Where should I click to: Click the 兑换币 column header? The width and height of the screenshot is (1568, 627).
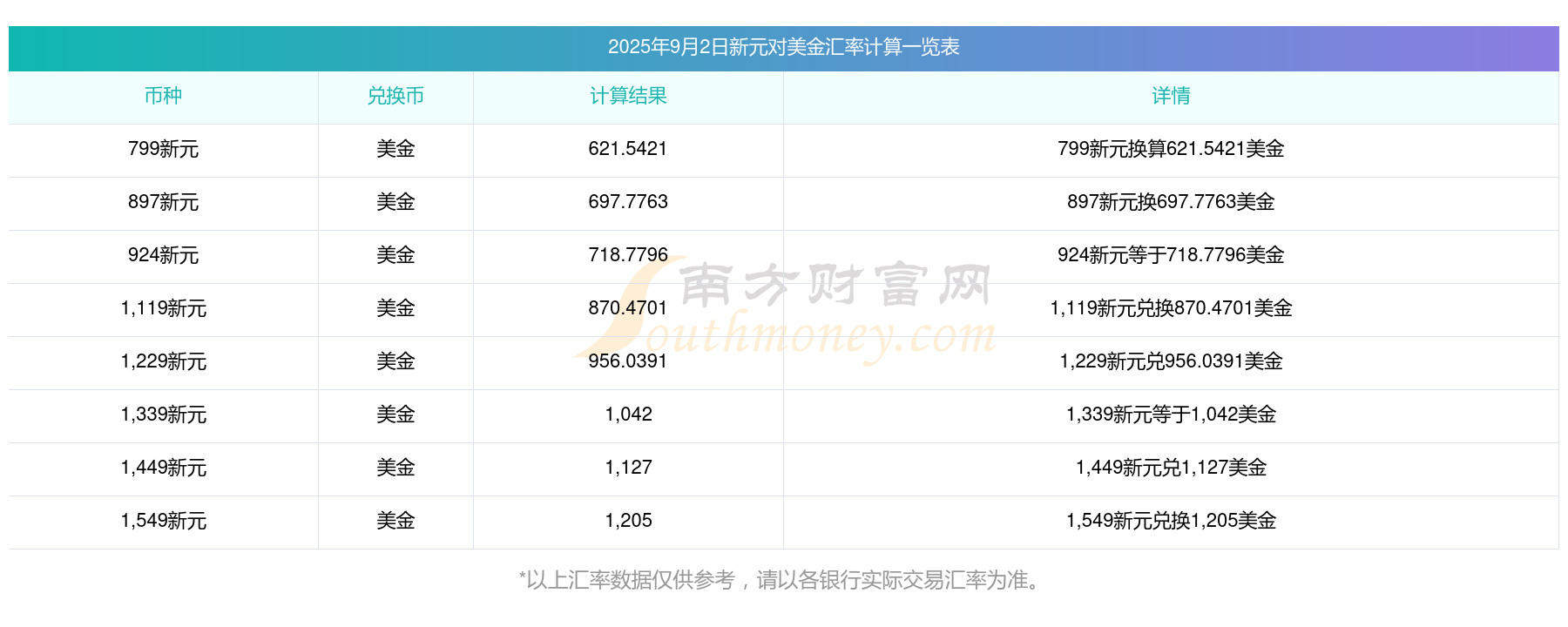[x=395, y=96]
